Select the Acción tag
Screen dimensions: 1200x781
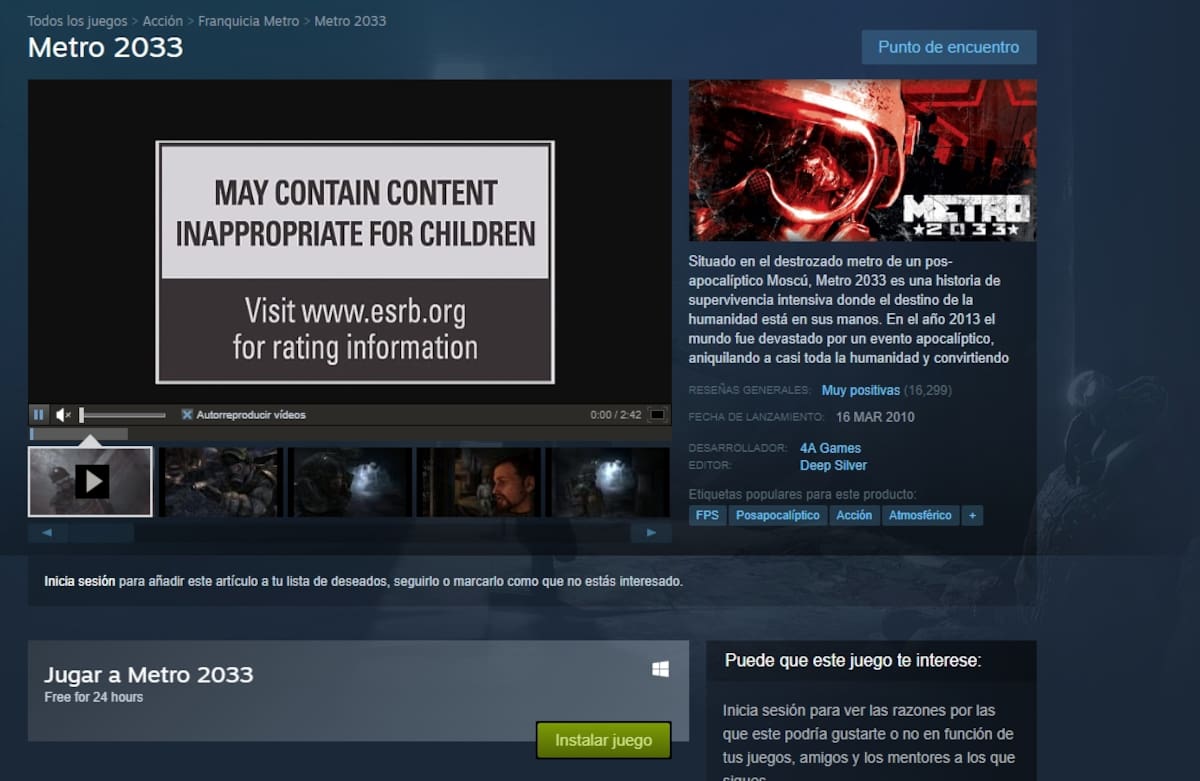[x=854, y=515]
